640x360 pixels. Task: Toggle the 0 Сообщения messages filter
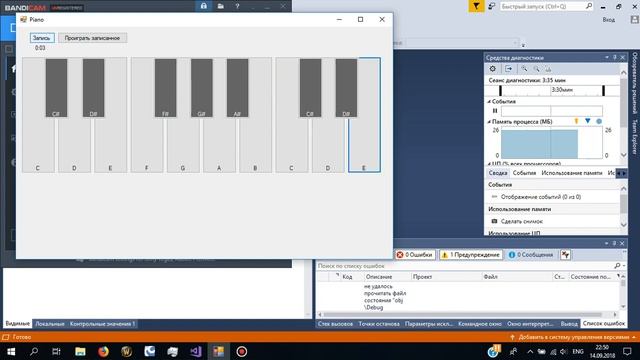coord(531,255)
